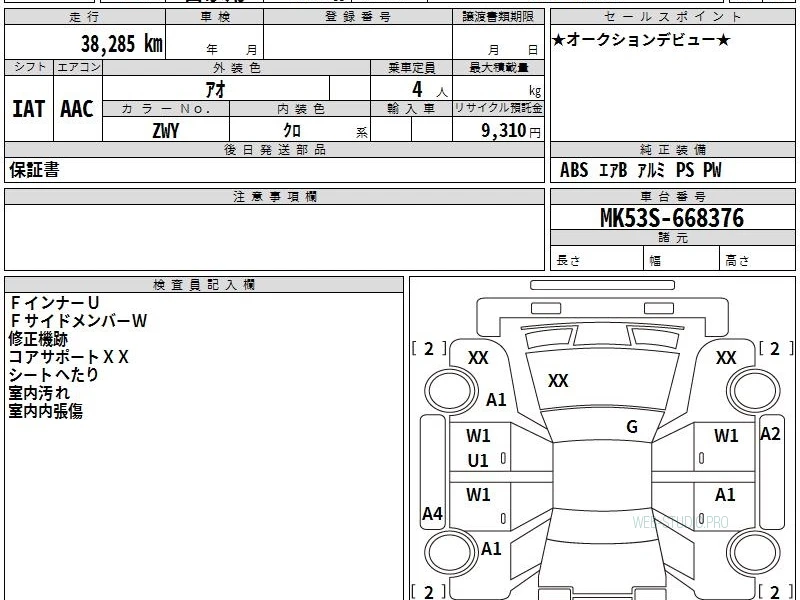This screenshot has height=600, width=800.
Task: Click the equipment list ABS エアB アルミ PS PW
Action: tap(641, 170)
